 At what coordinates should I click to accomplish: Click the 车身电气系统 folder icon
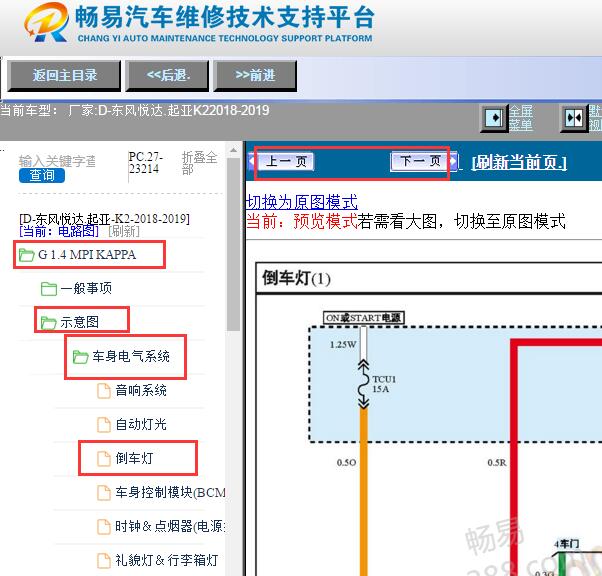81,357
